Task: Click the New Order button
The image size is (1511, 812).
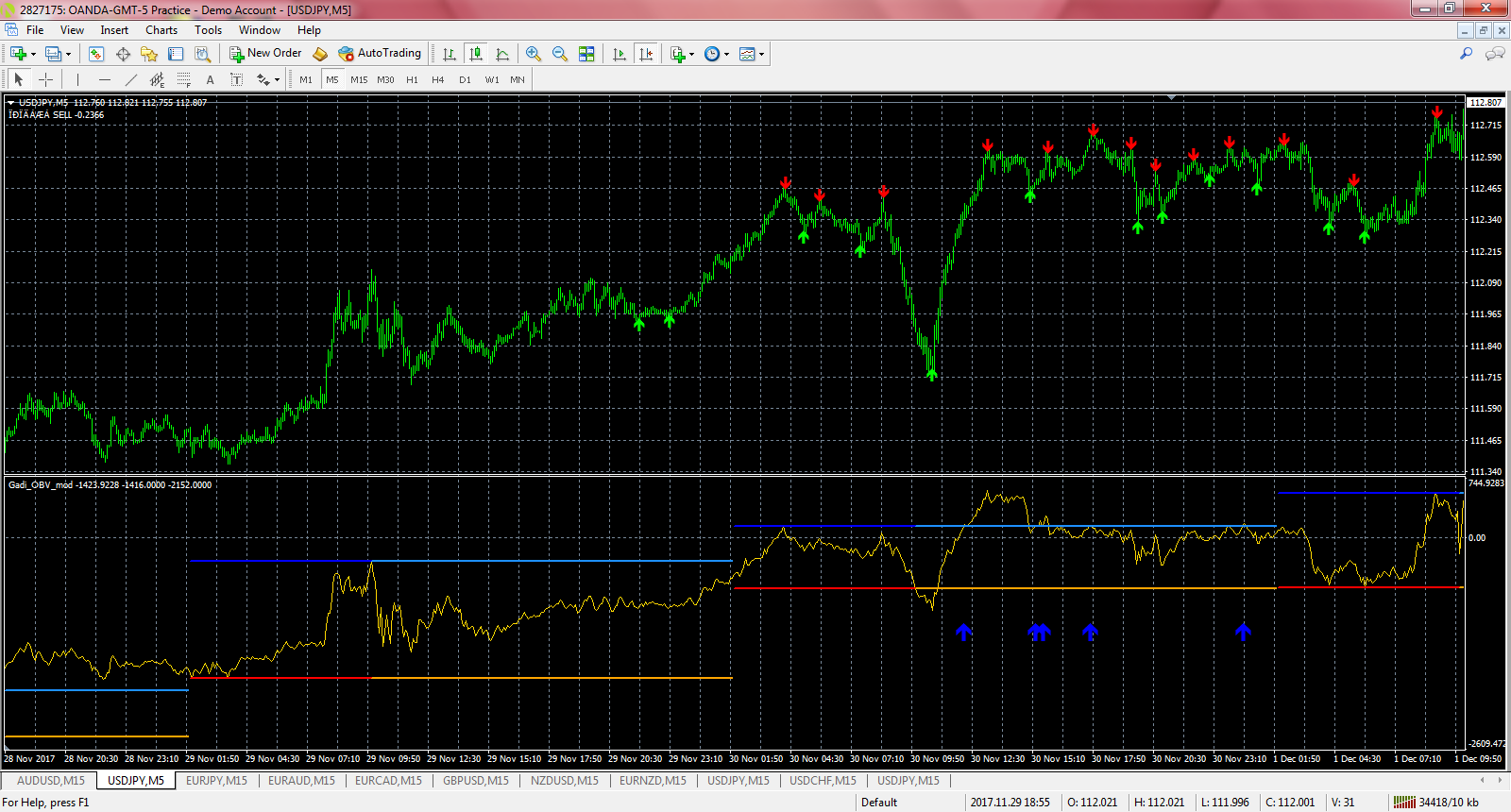Action: click(x=265, y=54)
